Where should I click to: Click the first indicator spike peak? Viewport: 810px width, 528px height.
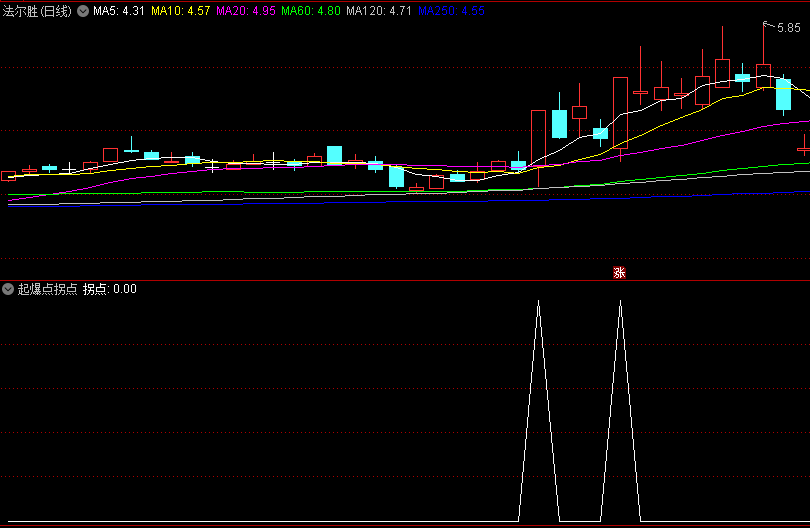click(x=538, y=301)
